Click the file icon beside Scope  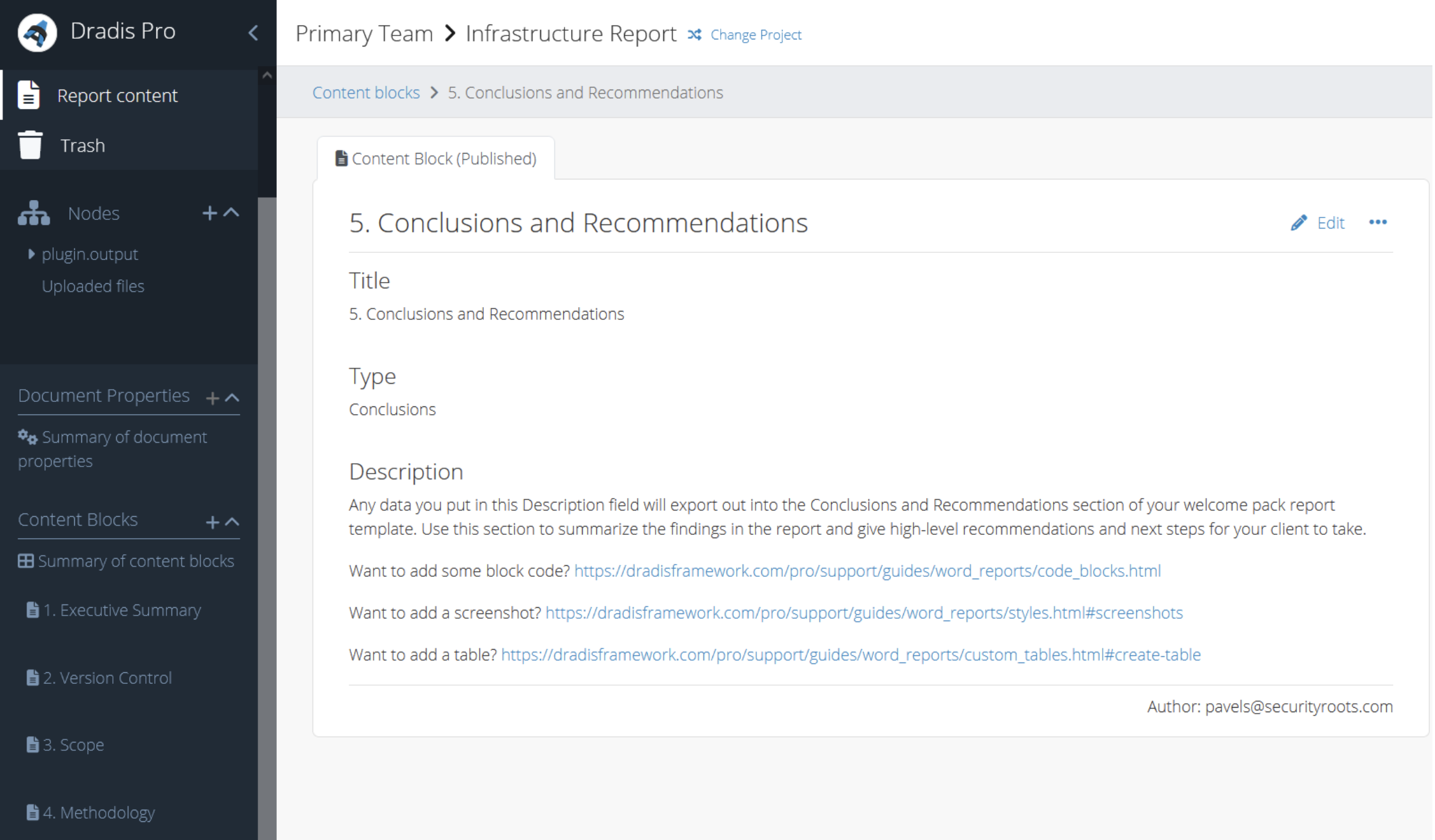tap(32, 745)
